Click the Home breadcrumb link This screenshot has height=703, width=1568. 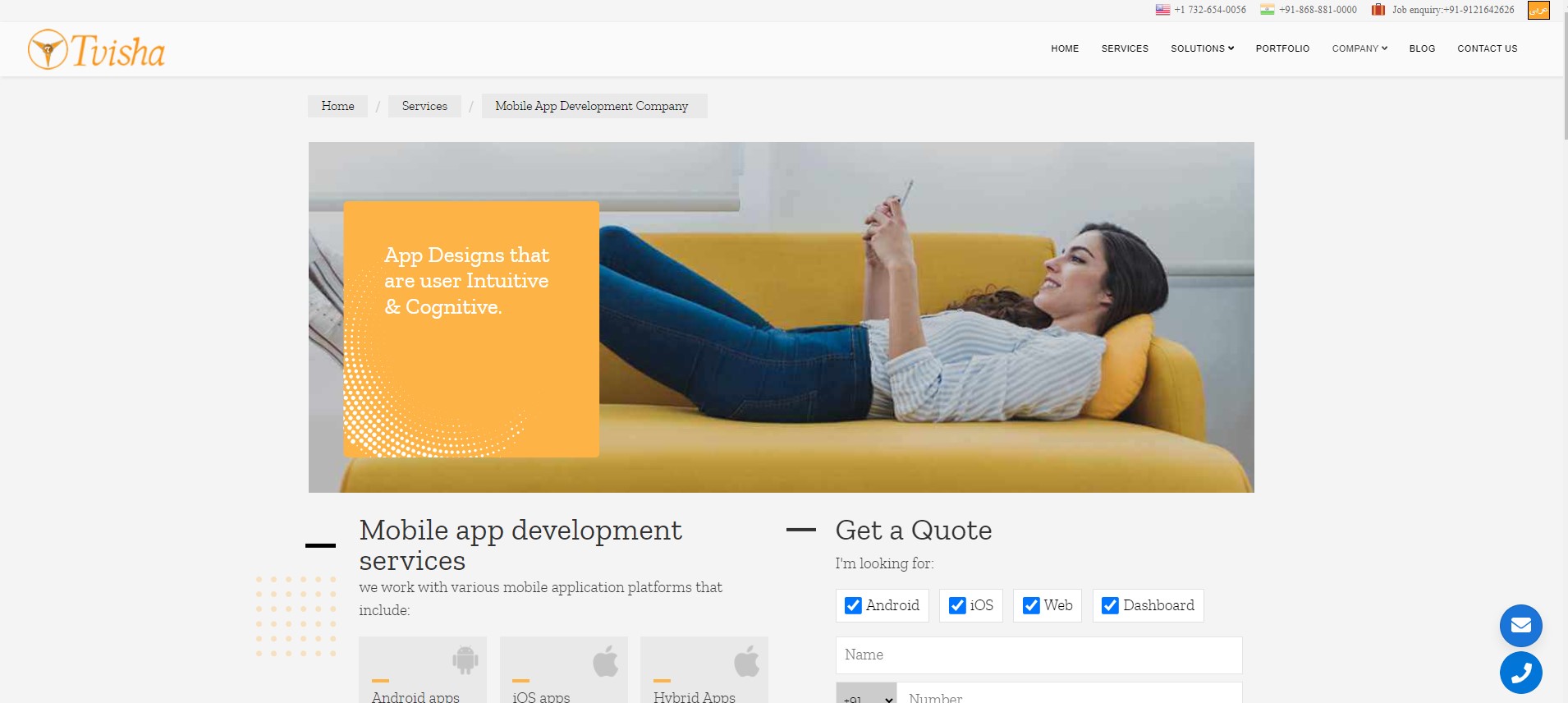[x=337, y=106]
